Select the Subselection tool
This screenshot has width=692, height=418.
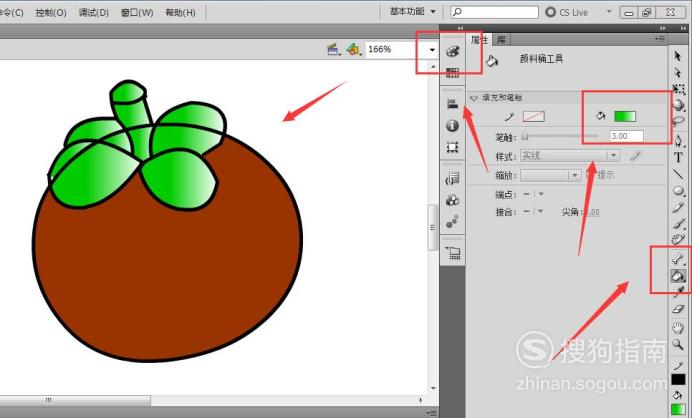point(678,73)
